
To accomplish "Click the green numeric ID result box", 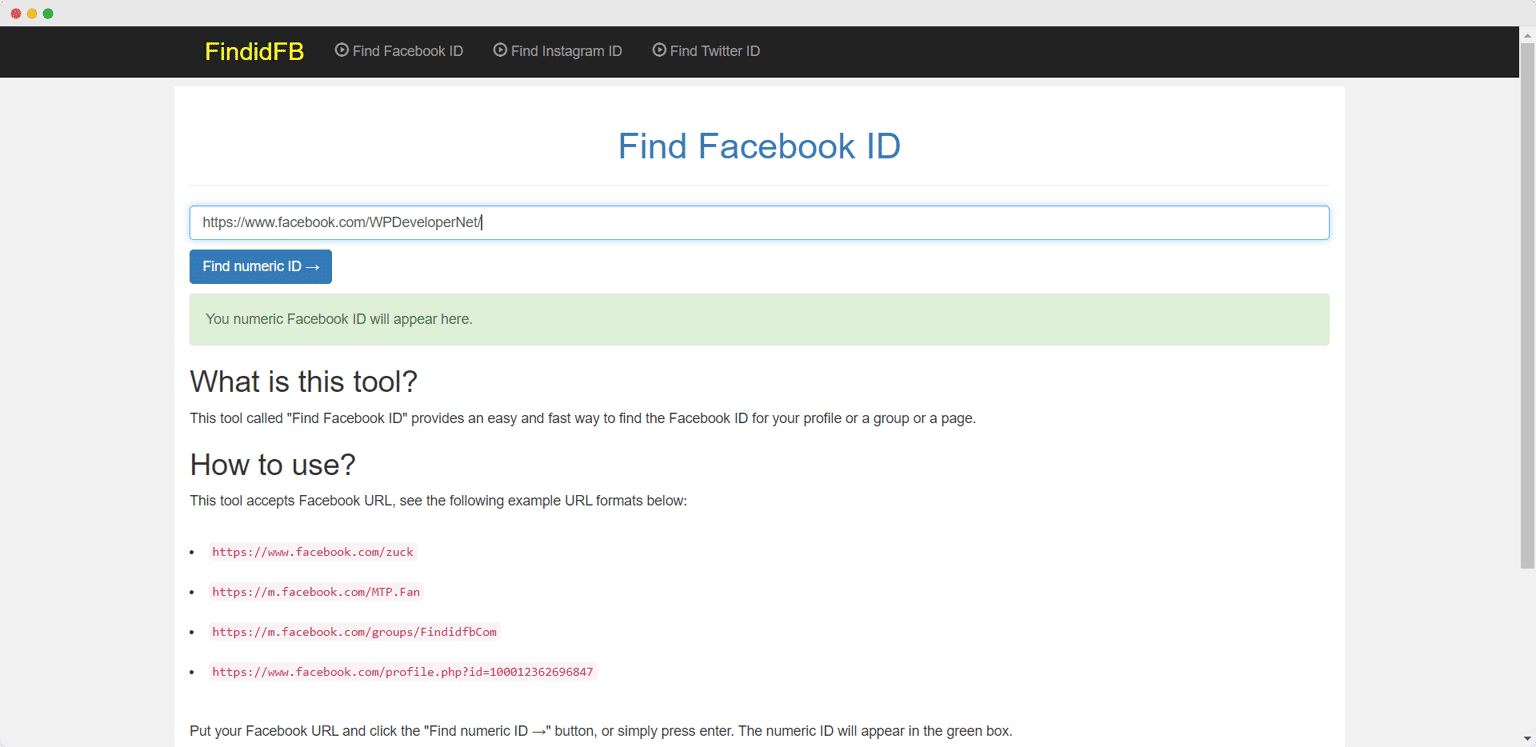I will tap(759, 320).
